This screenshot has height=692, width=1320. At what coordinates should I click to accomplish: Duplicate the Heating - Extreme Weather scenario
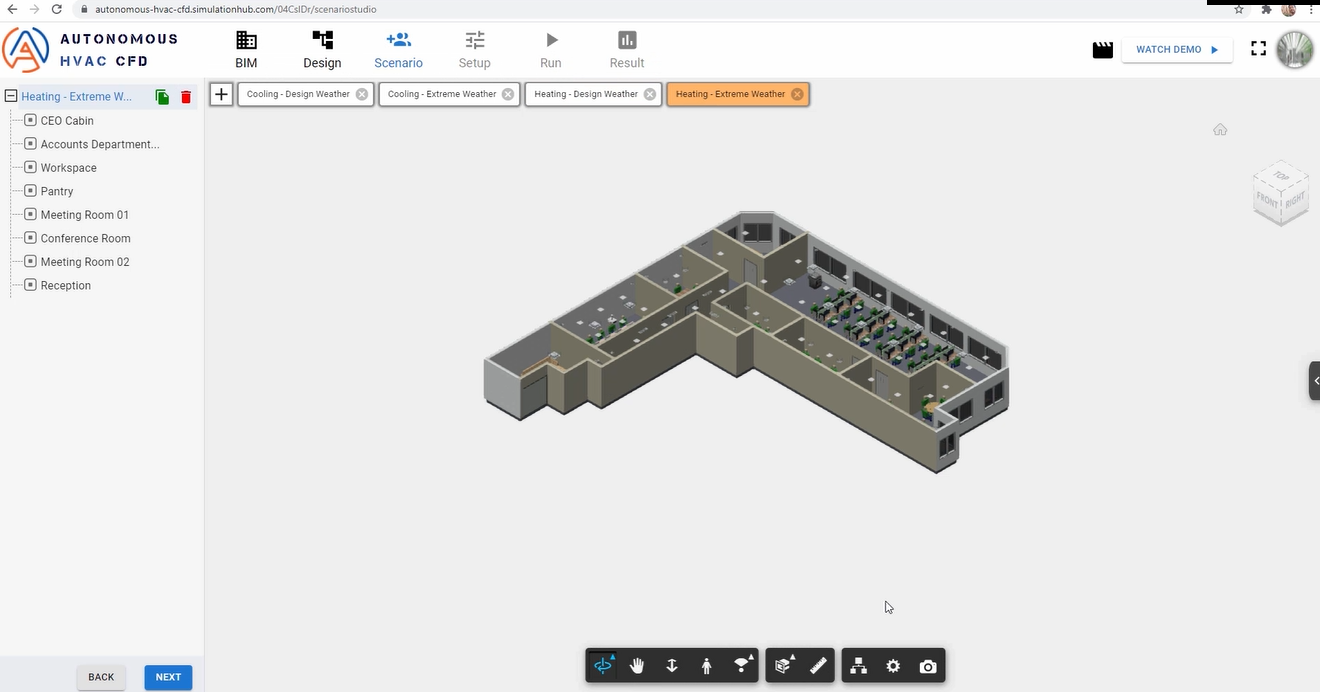pyautogui.click(x=162, y=97)
